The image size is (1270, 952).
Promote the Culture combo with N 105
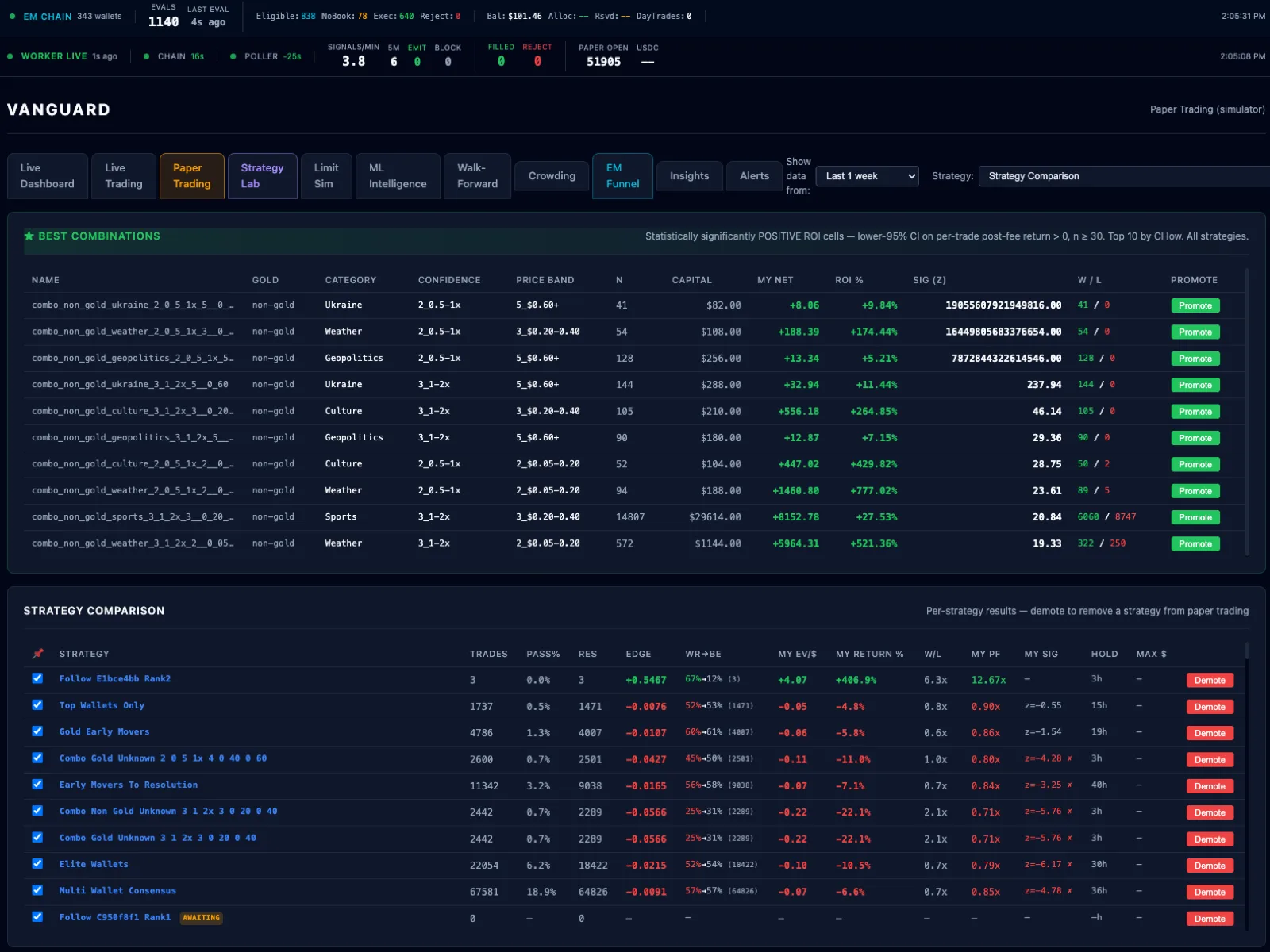(1195, 411)
